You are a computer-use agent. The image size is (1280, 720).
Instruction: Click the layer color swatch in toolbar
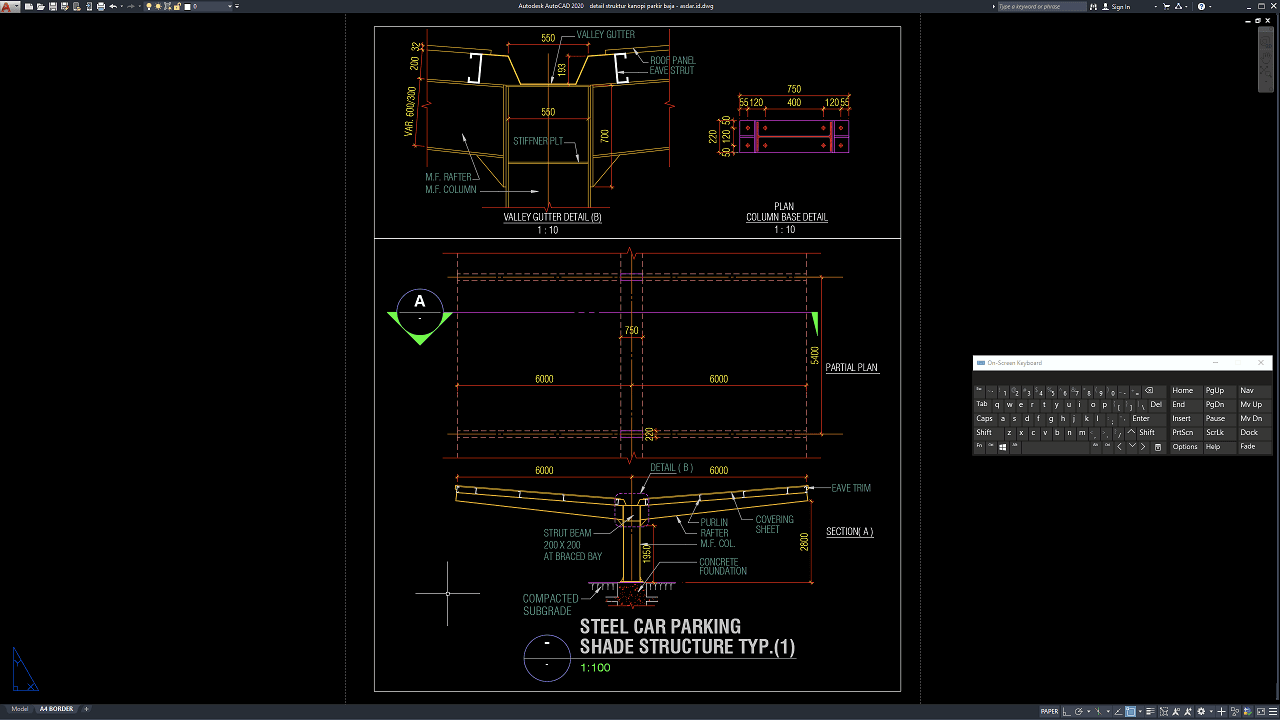click(x=189, y=6)
